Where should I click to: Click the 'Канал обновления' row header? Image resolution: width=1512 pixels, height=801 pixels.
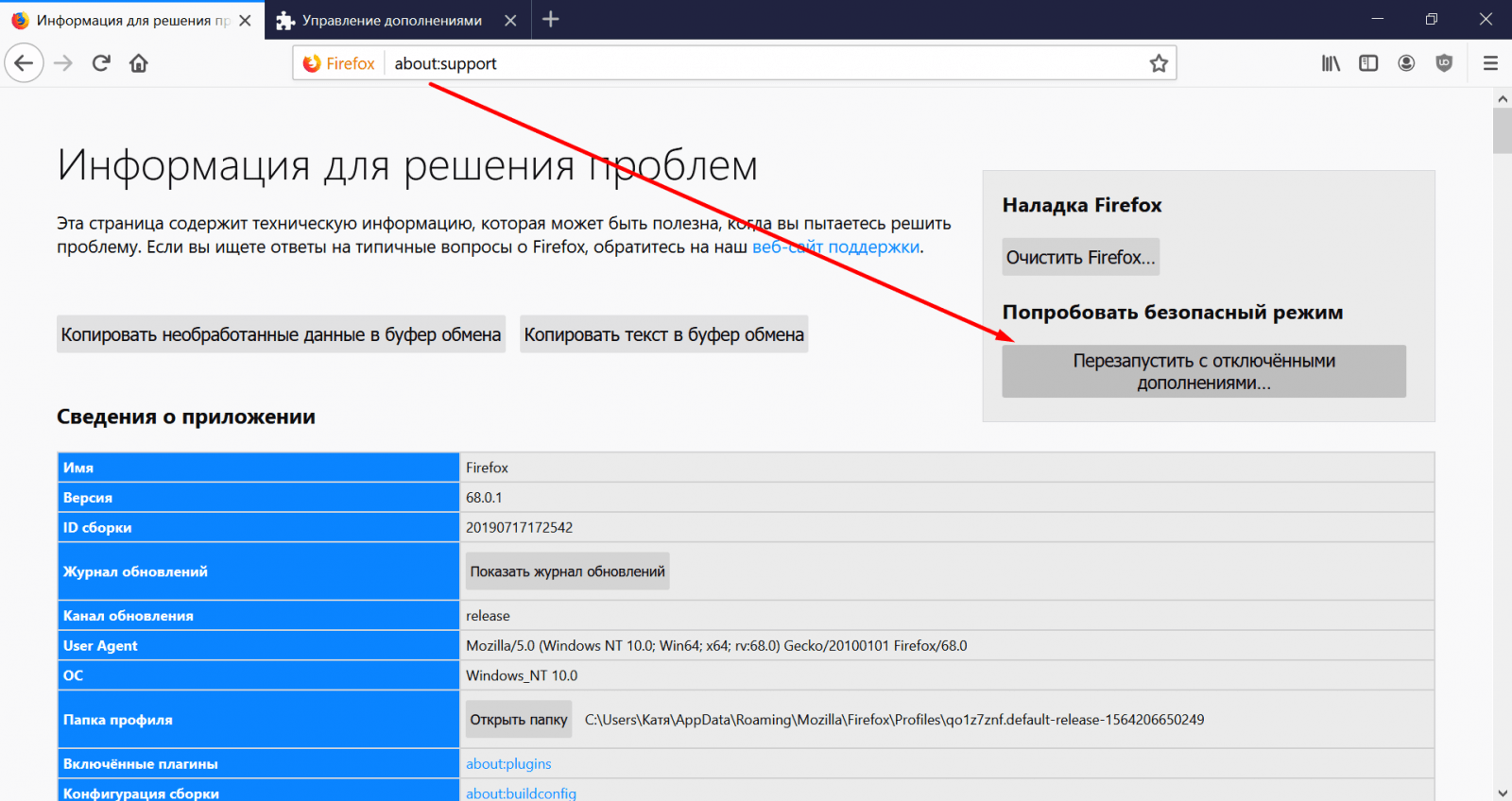tap(259, 616)
